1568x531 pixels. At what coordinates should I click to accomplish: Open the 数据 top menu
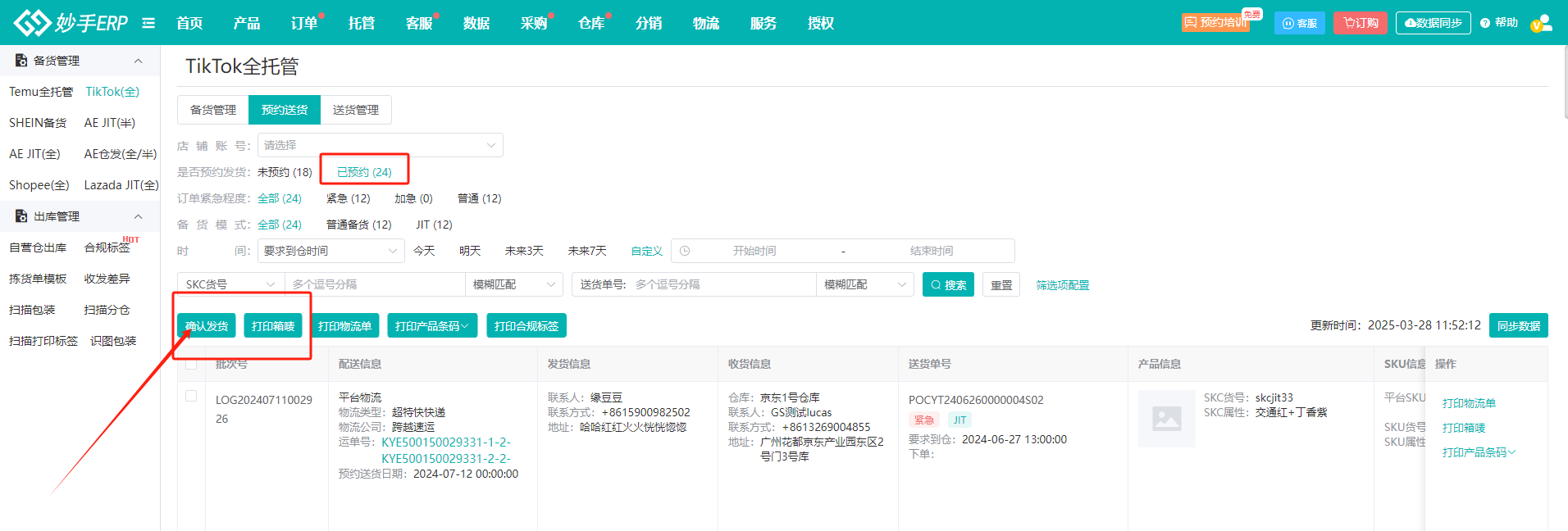[476, 23]
